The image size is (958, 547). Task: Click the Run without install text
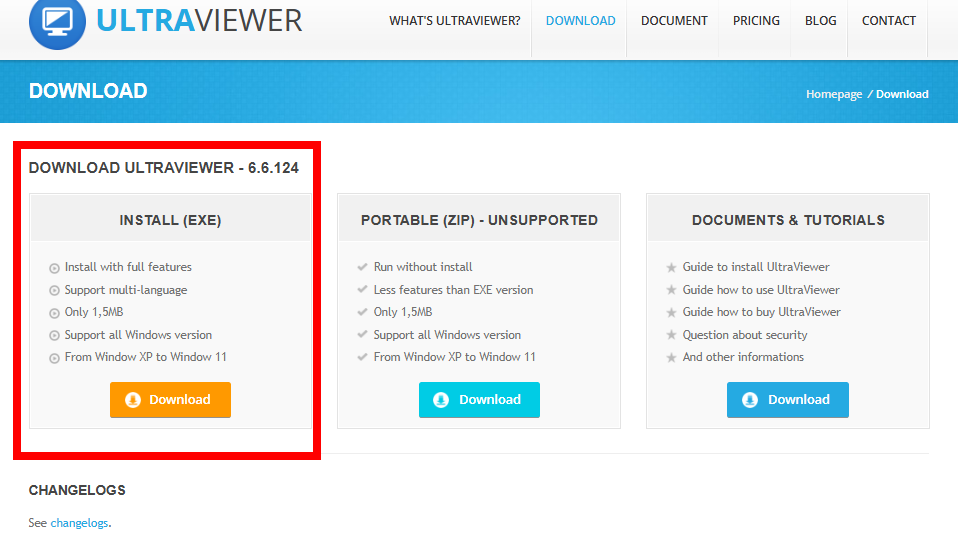click(423, 267)
